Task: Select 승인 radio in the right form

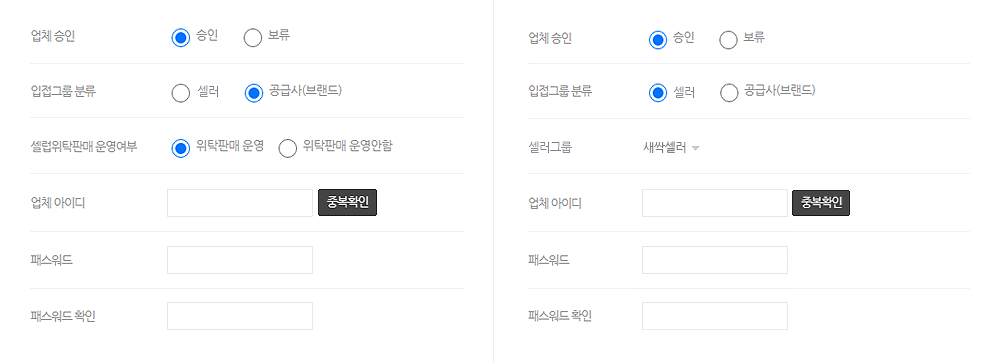Action: tap(658, 40)
